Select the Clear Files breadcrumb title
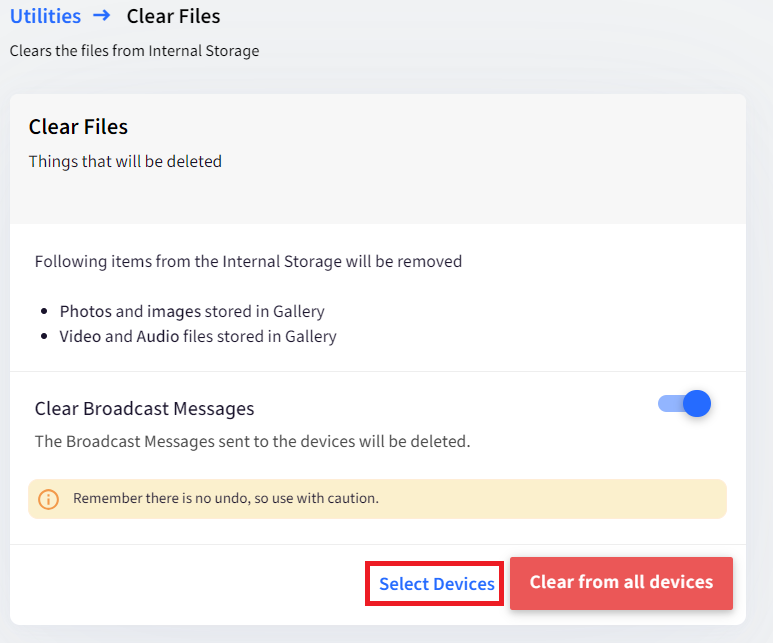The height and width of the screenshot is (643, 773). click(x=173, y=16)
